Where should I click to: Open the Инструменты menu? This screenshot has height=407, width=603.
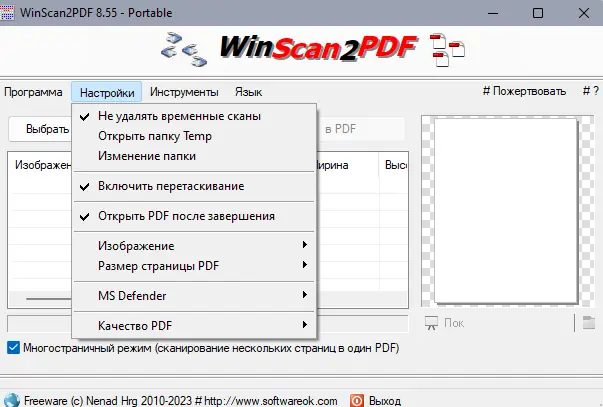(184, 92)
